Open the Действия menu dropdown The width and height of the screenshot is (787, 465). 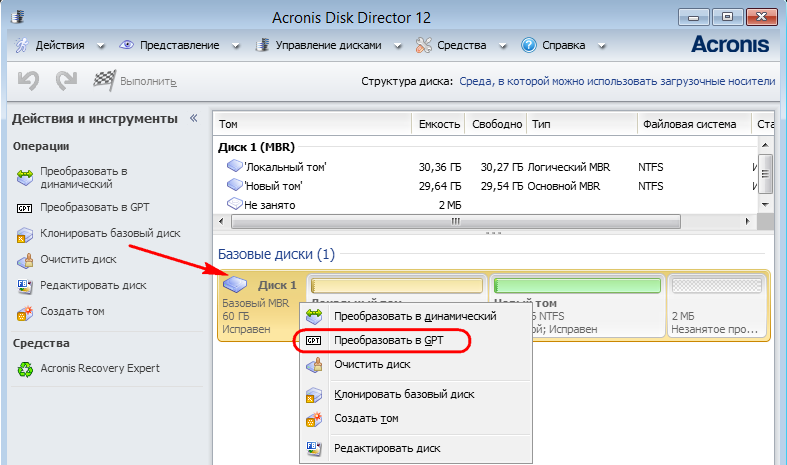[x=63, y=46]
